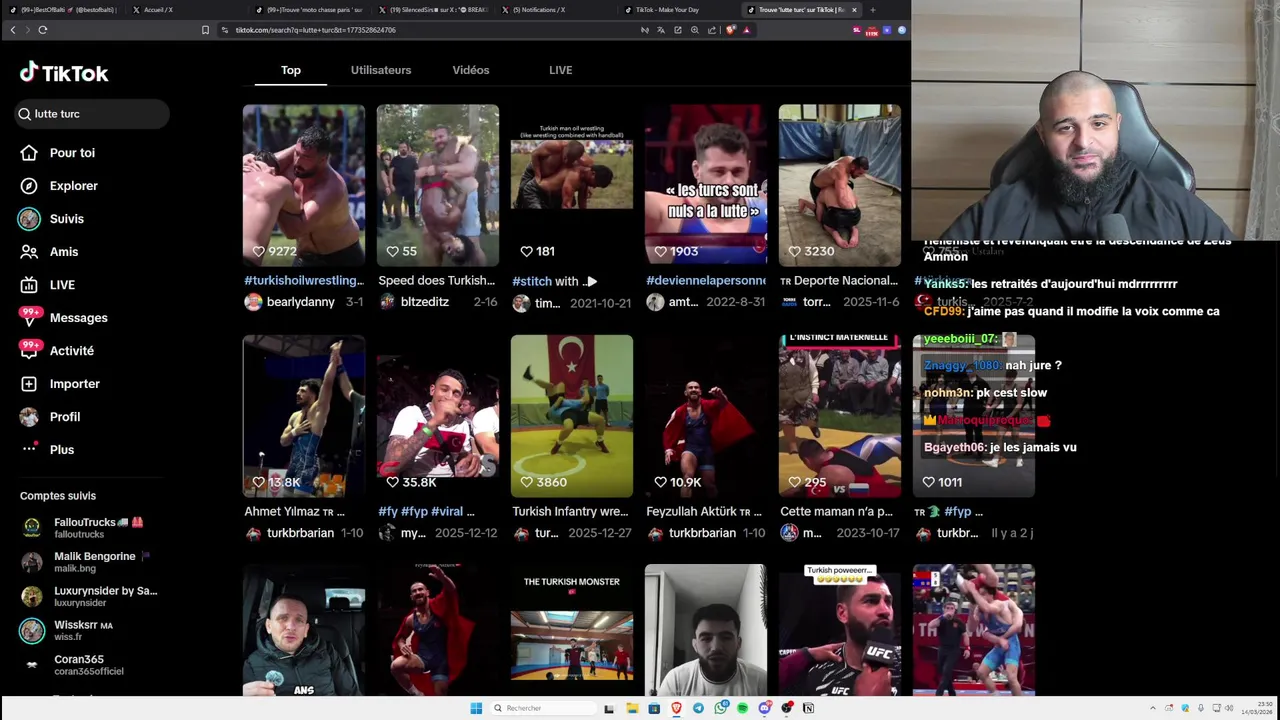Open the Amis friends icon
The width and height of the screenshot is (1280, 720).
tap(29, 252)
